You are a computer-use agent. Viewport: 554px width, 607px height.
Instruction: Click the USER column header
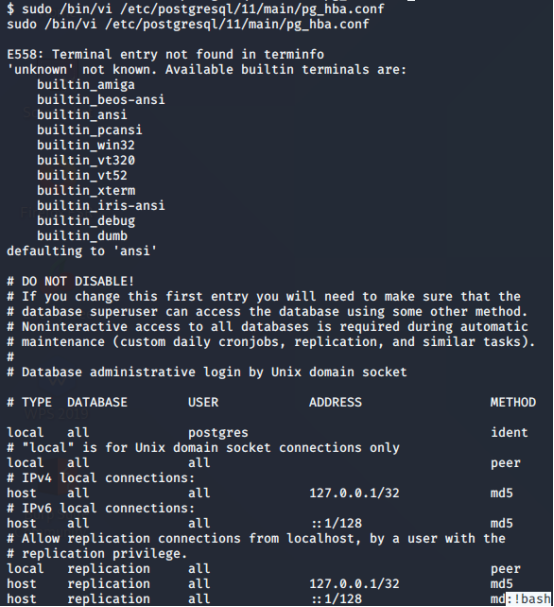tap(203, 402)
